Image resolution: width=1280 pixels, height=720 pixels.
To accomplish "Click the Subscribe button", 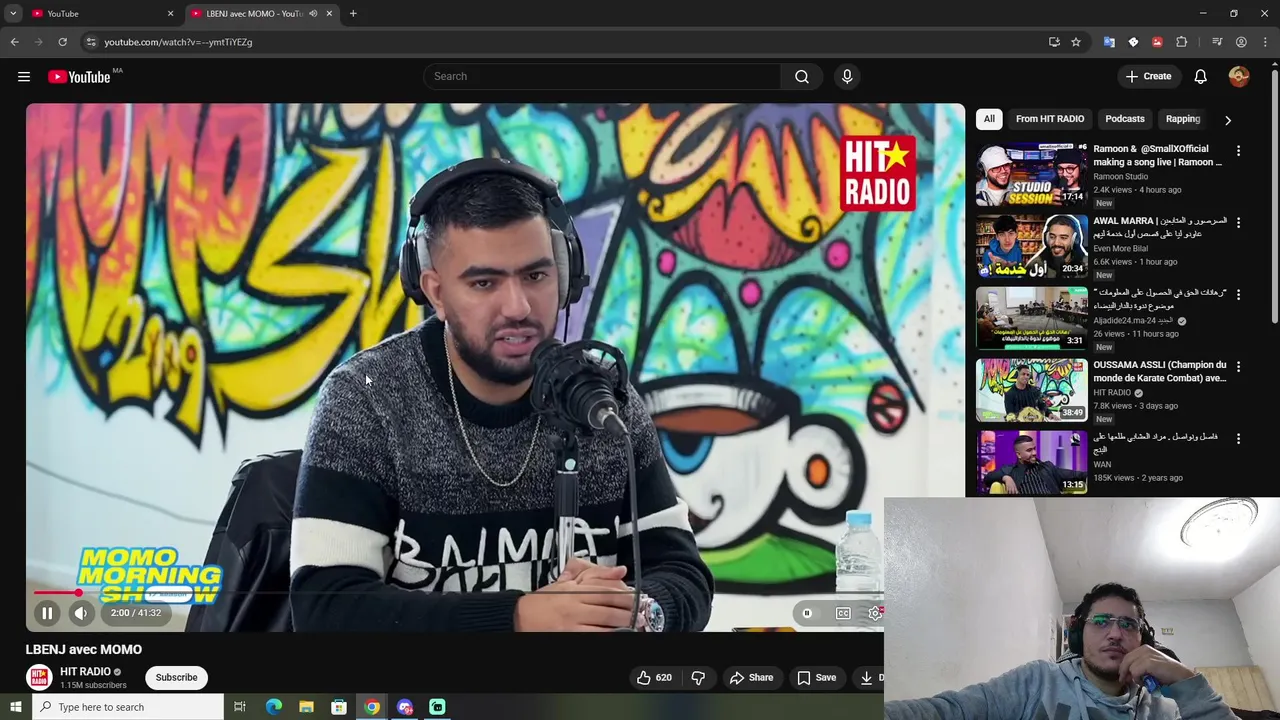I will [176, 677].
